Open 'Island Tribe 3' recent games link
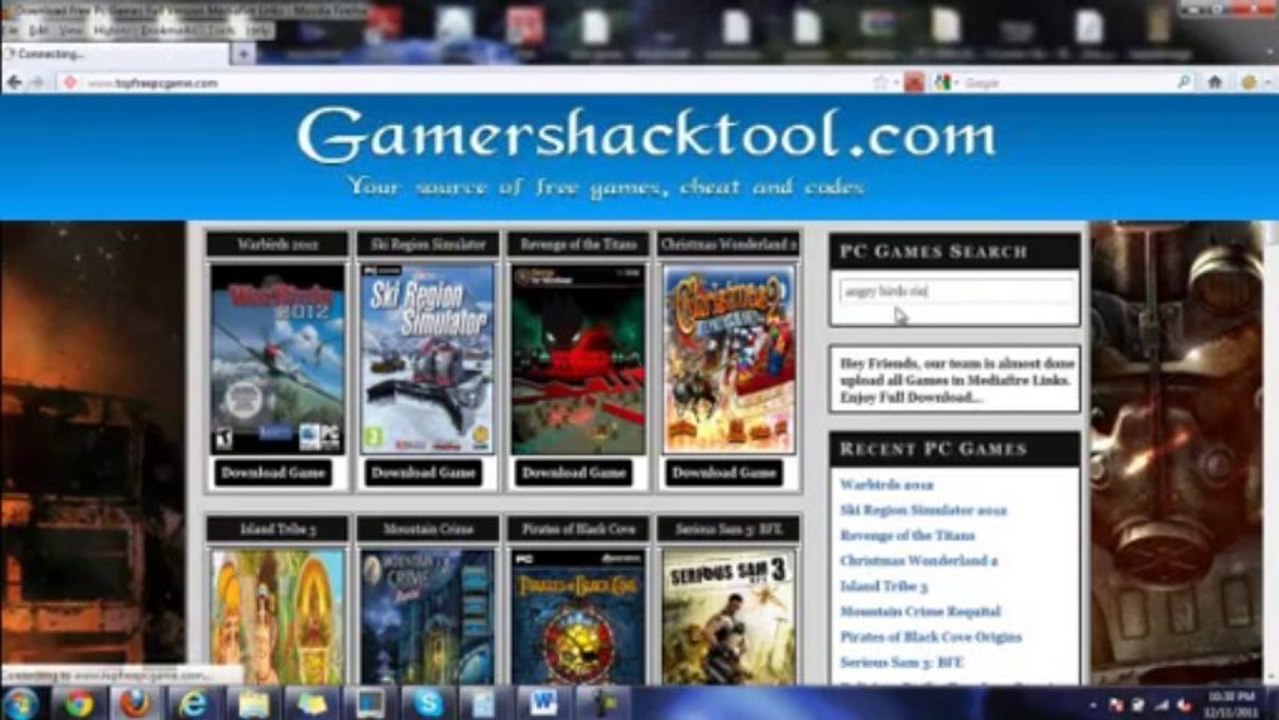This screenshot has width=1279, height=720. (x=884, y=586)
